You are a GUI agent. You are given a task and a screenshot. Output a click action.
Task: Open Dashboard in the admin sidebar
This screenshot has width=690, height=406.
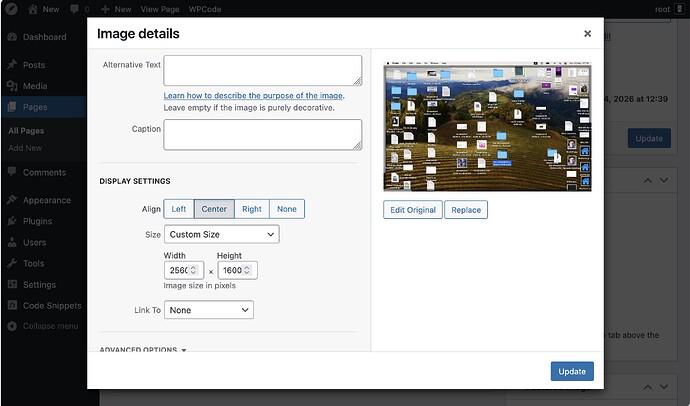point(44,37)
